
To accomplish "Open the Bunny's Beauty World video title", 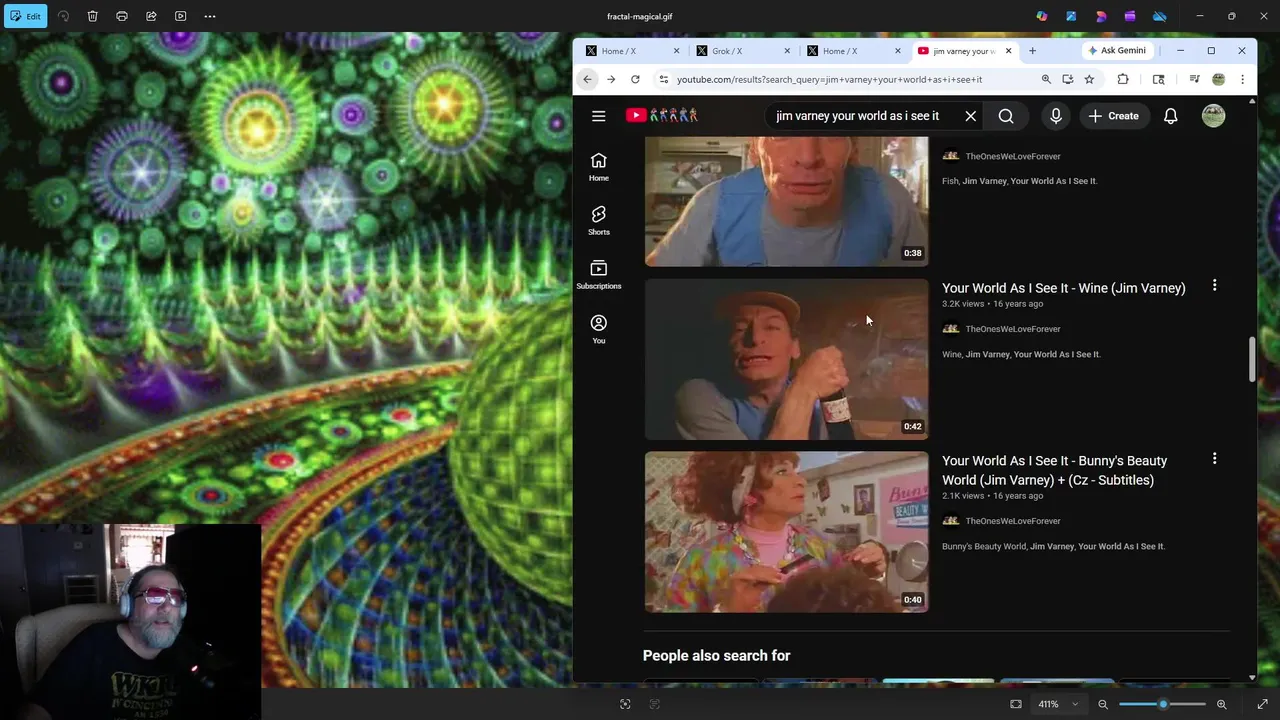I will pyautogui.click(x=1054, y=470).
